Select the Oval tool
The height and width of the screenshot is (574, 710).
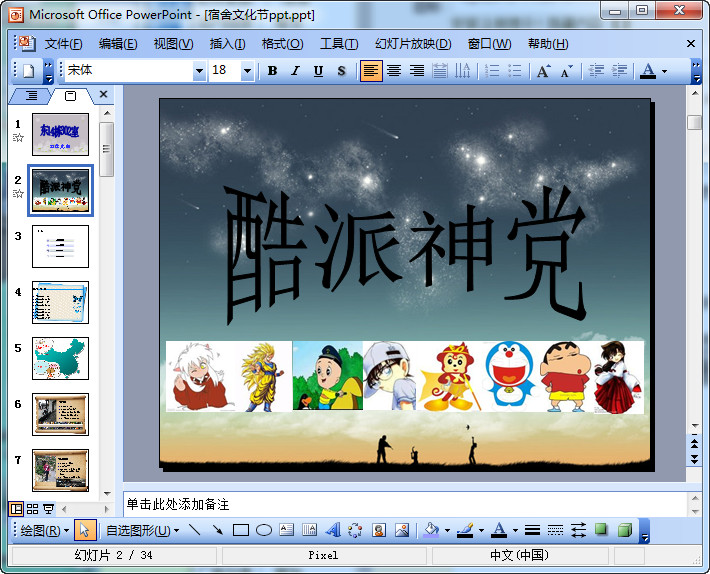click(264, 530)
